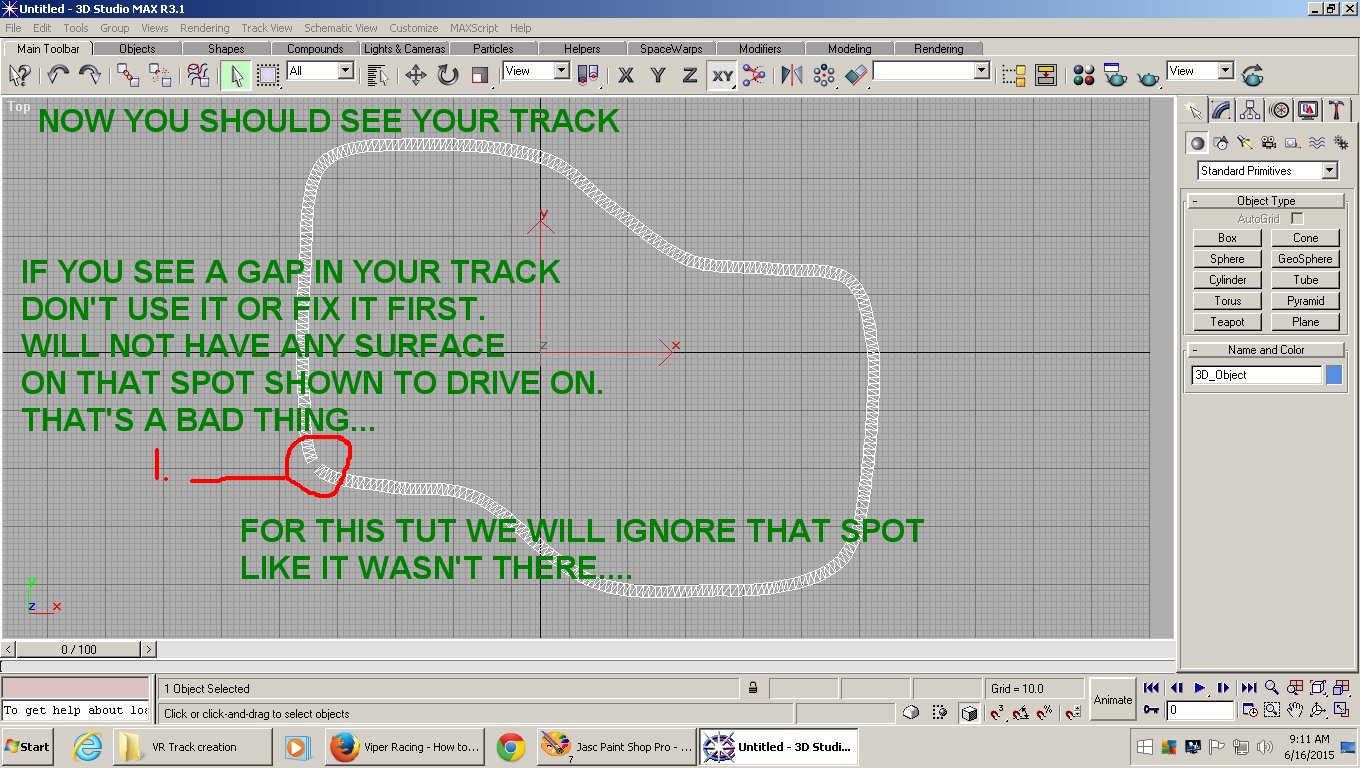This screenshot has height=768, width=1360.
Task: Activate the Select and Link tool
Action: (128, 75)
